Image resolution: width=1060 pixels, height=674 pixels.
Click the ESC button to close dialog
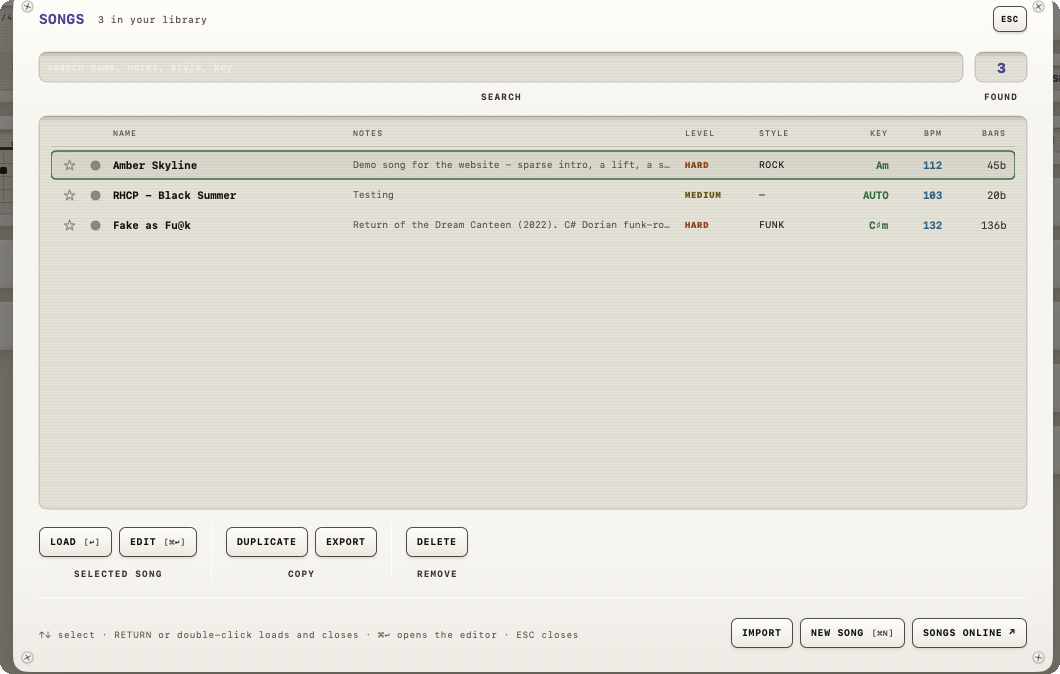coord(1009,19)
